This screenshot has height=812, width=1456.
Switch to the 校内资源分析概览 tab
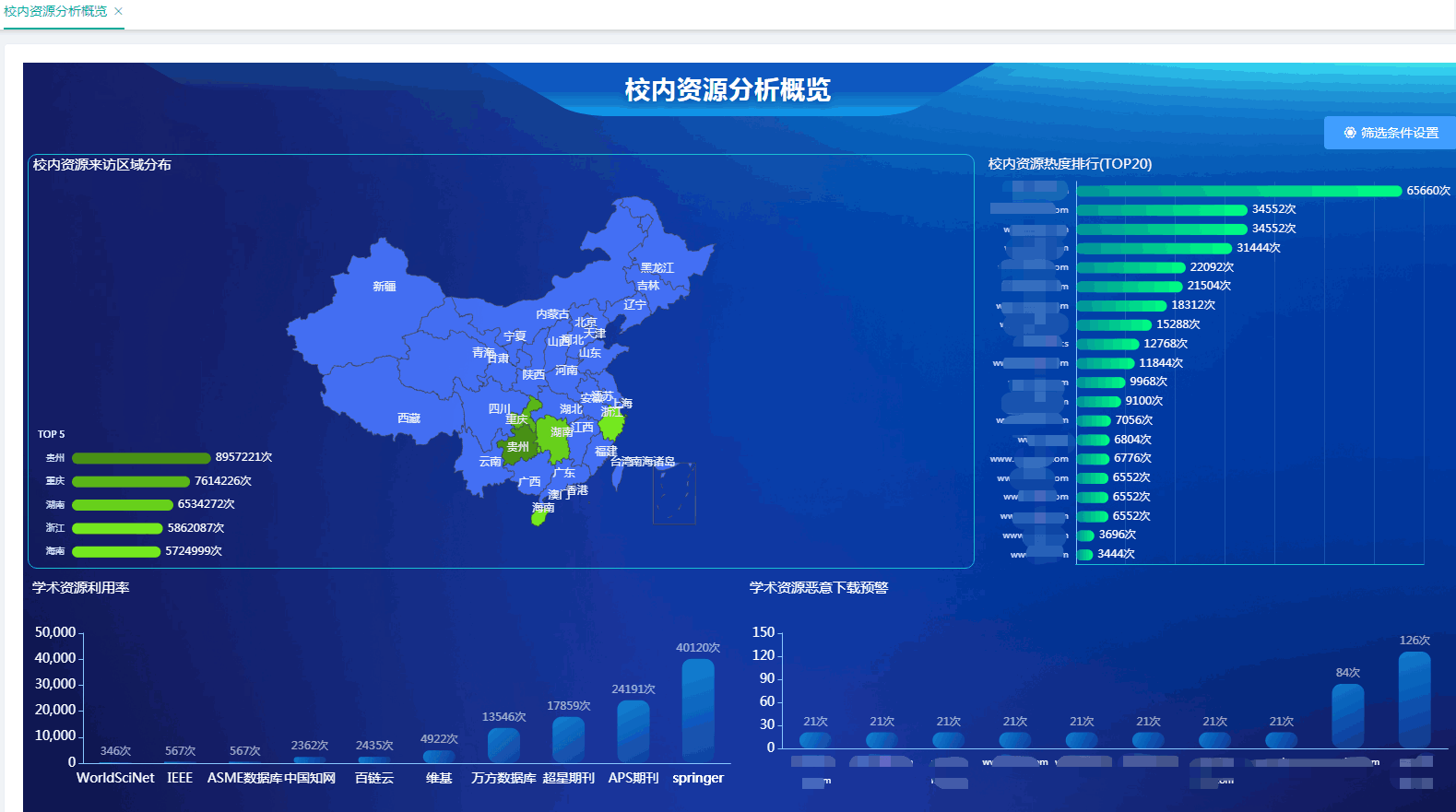pyautogui.click(x=55, y=11)
